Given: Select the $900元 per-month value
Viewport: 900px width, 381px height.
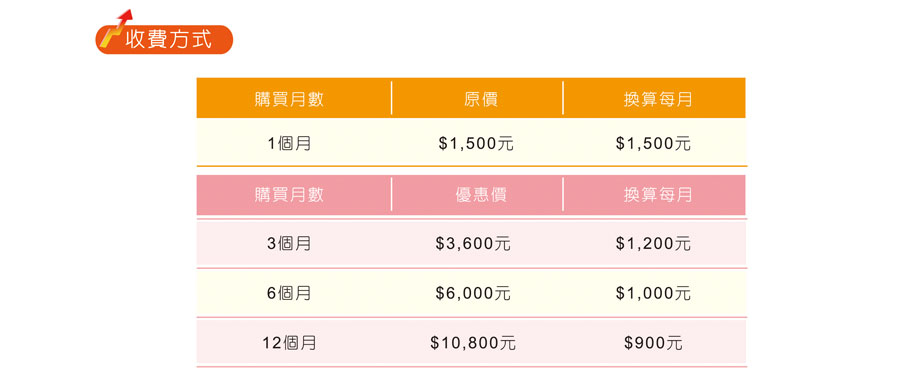Looking at the screenshot, I should click(x=653, y=343).
